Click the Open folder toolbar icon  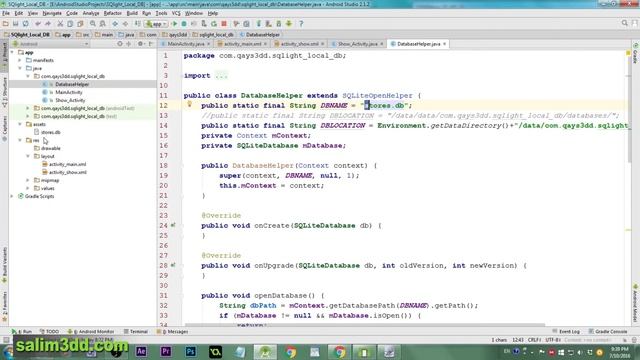(x=6, y=24)
